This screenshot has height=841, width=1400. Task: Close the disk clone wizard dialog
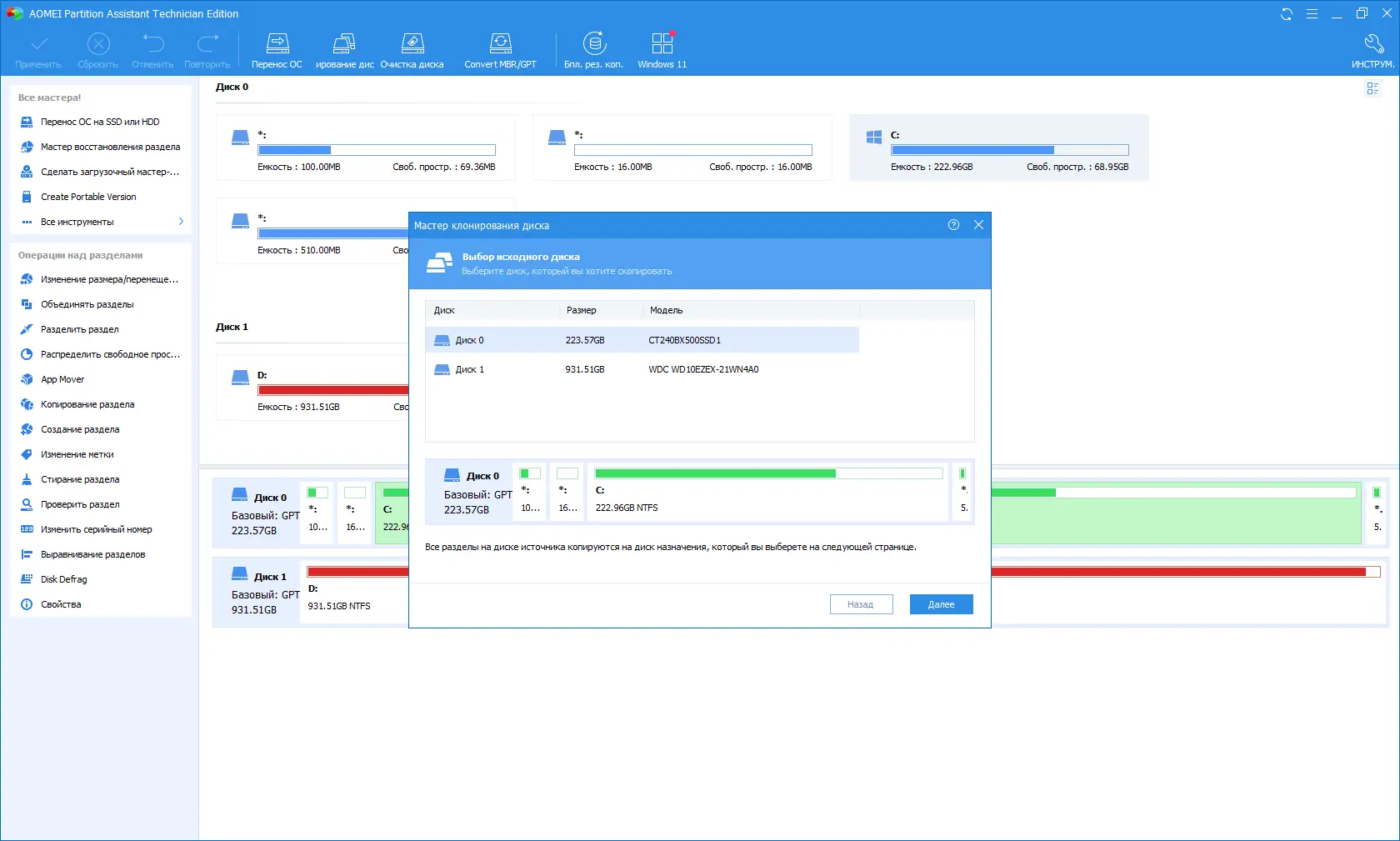(978, 225)
